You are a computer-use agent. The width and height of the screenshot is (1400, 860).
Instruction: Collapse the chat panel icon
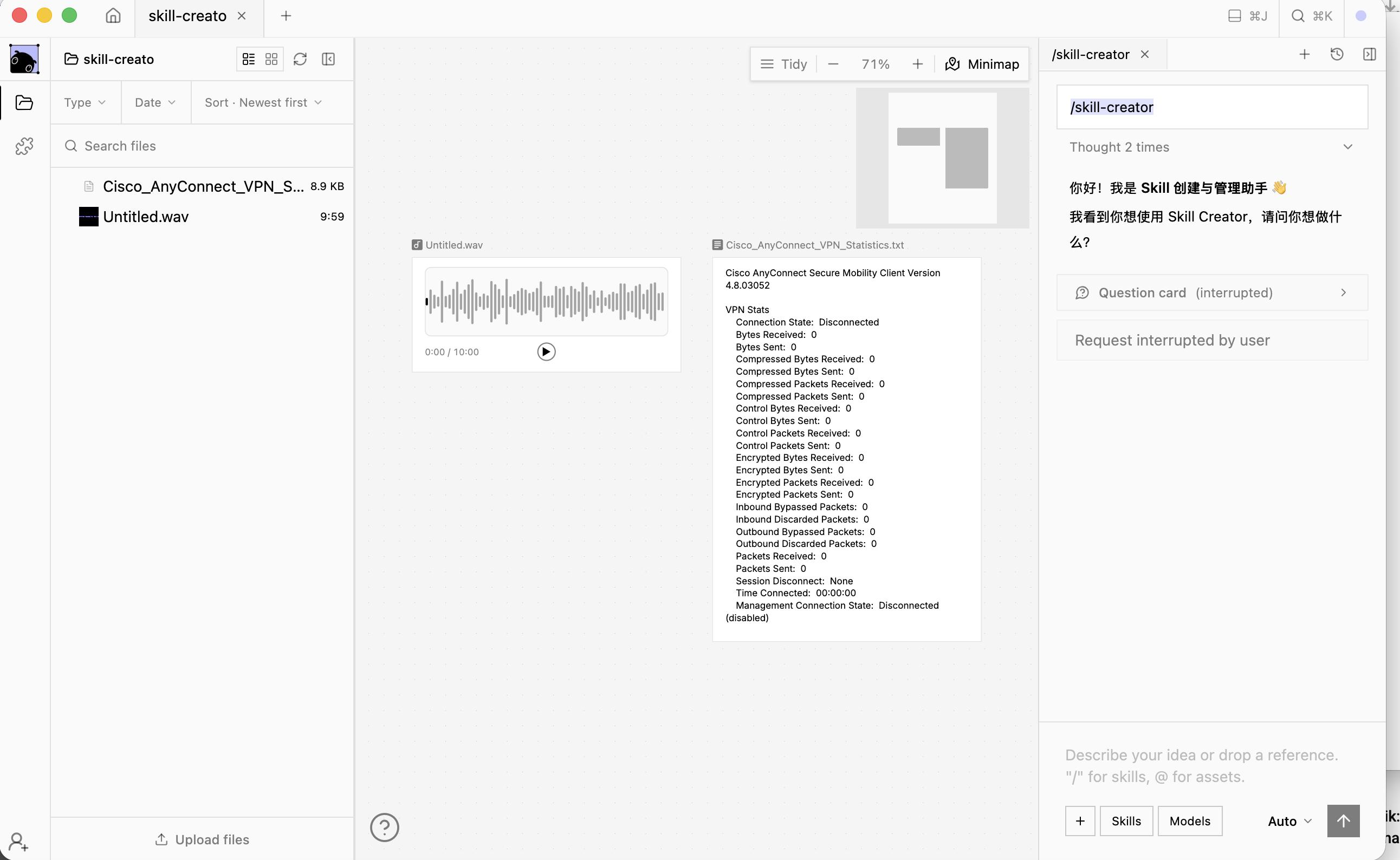pos(1369,55)
